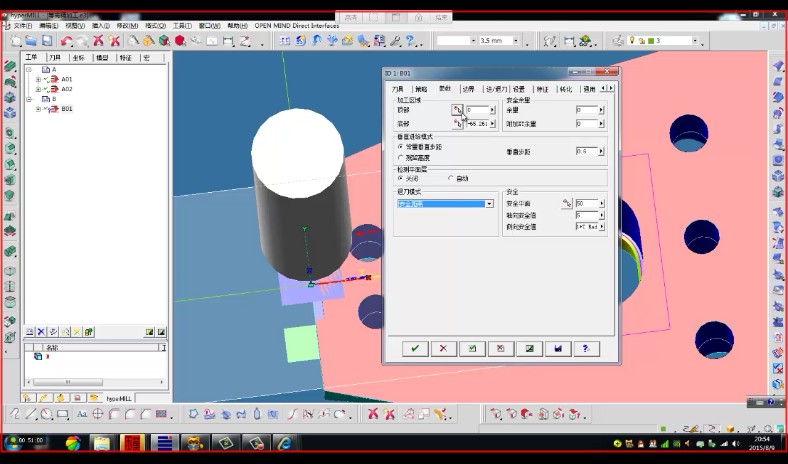Image resolution: width=788 pixels, height=464 pixels.
Task: Click the question mark help button in dialog
Action: click(x=585, y=348)
